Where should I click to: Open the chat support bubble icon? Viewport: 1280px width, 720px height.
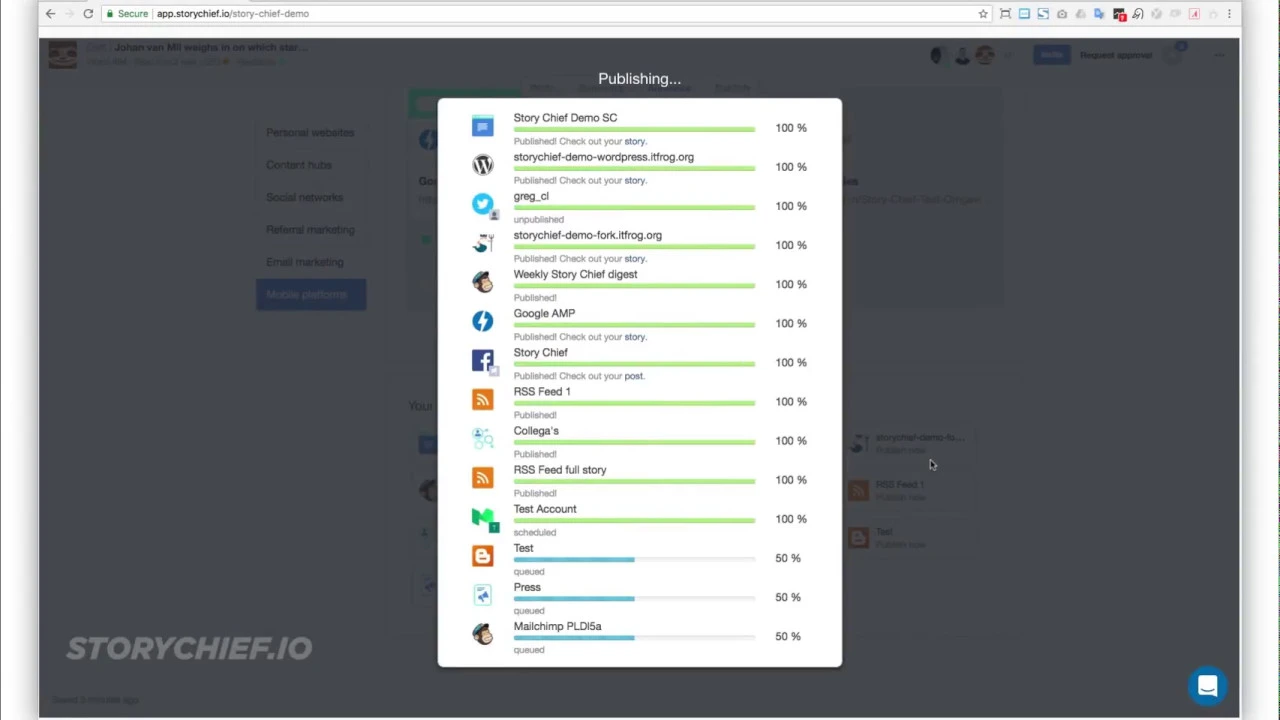pyautogui.click(x=1207, y=686)
